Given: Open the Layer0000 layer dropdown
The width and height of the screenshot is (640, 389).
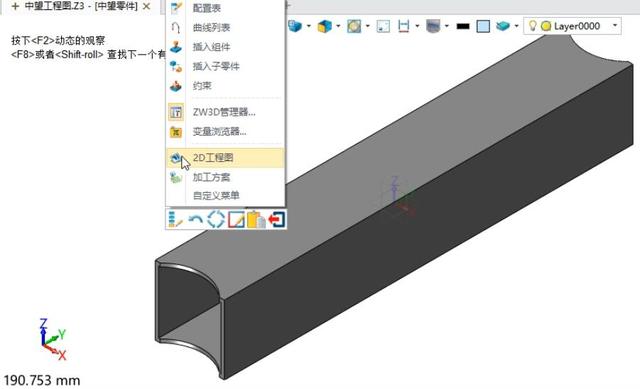Looking at the screenshot, I should click(x=615, y=26).
